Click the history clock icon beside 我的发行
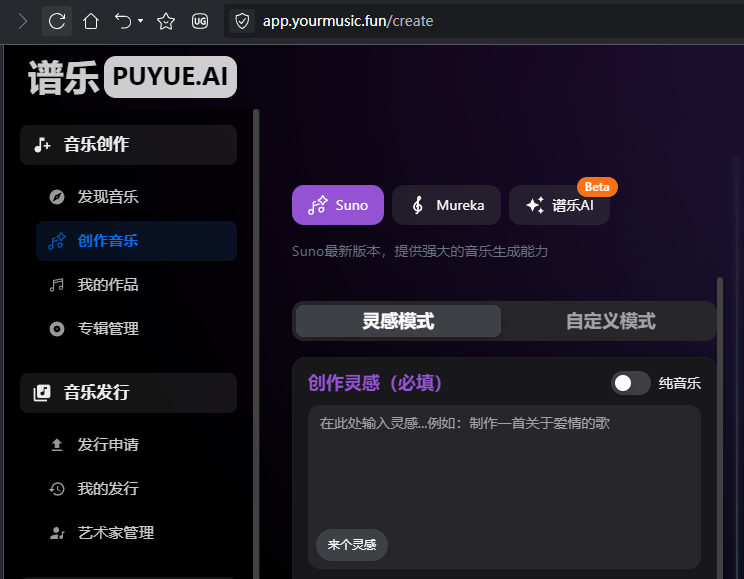 (57, 489)
